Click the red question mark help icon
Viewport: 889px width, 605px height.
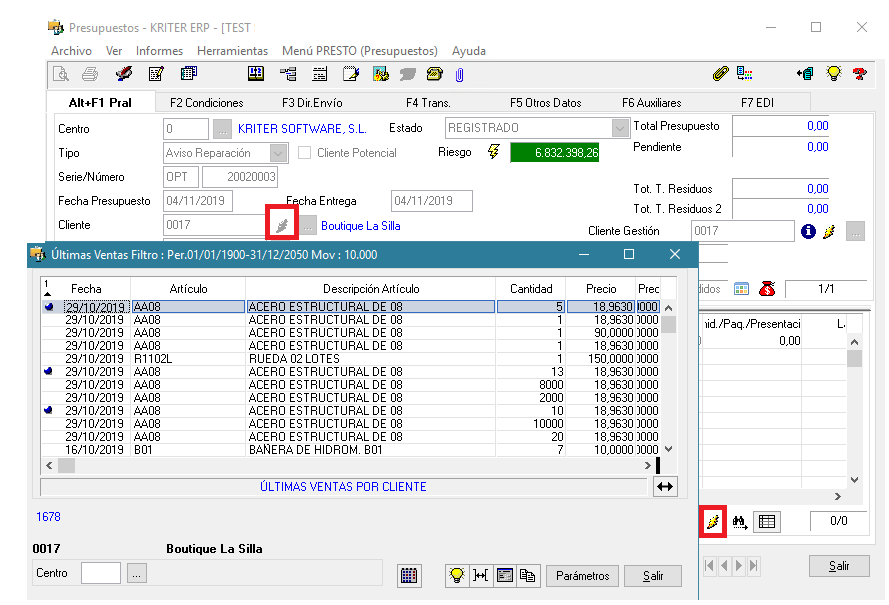[860, 74]
